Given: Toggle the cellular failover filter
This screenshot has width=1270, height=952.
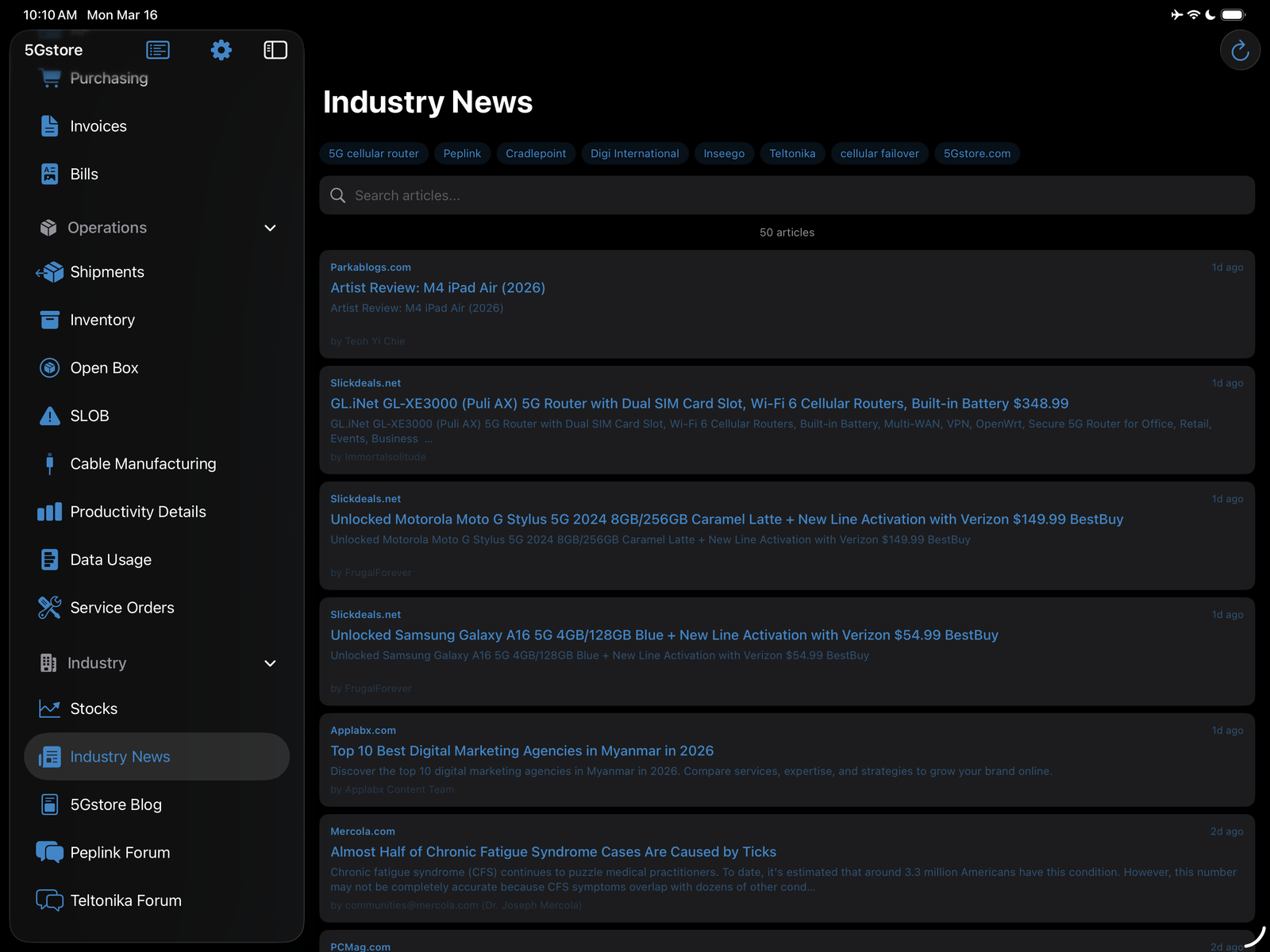Looking at the screenshot, I should 879,153.
